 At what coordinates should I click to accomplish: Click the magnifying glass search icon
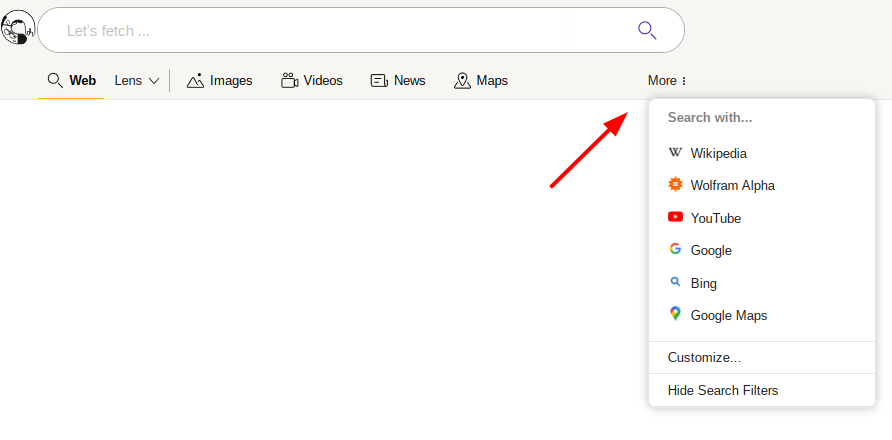pos(647,30)
